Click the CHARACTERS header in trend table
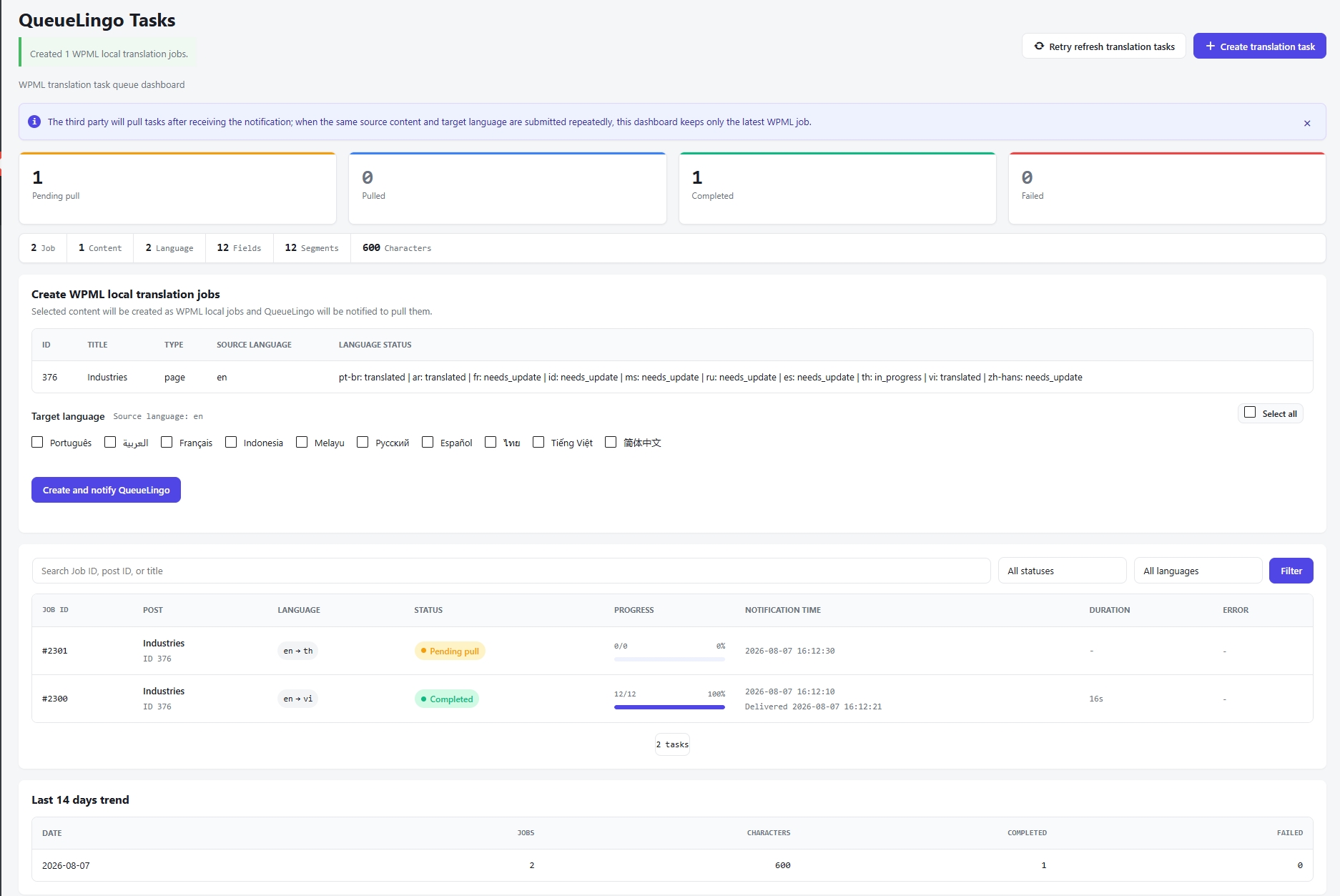1340x896 pixels. (769, 833)
